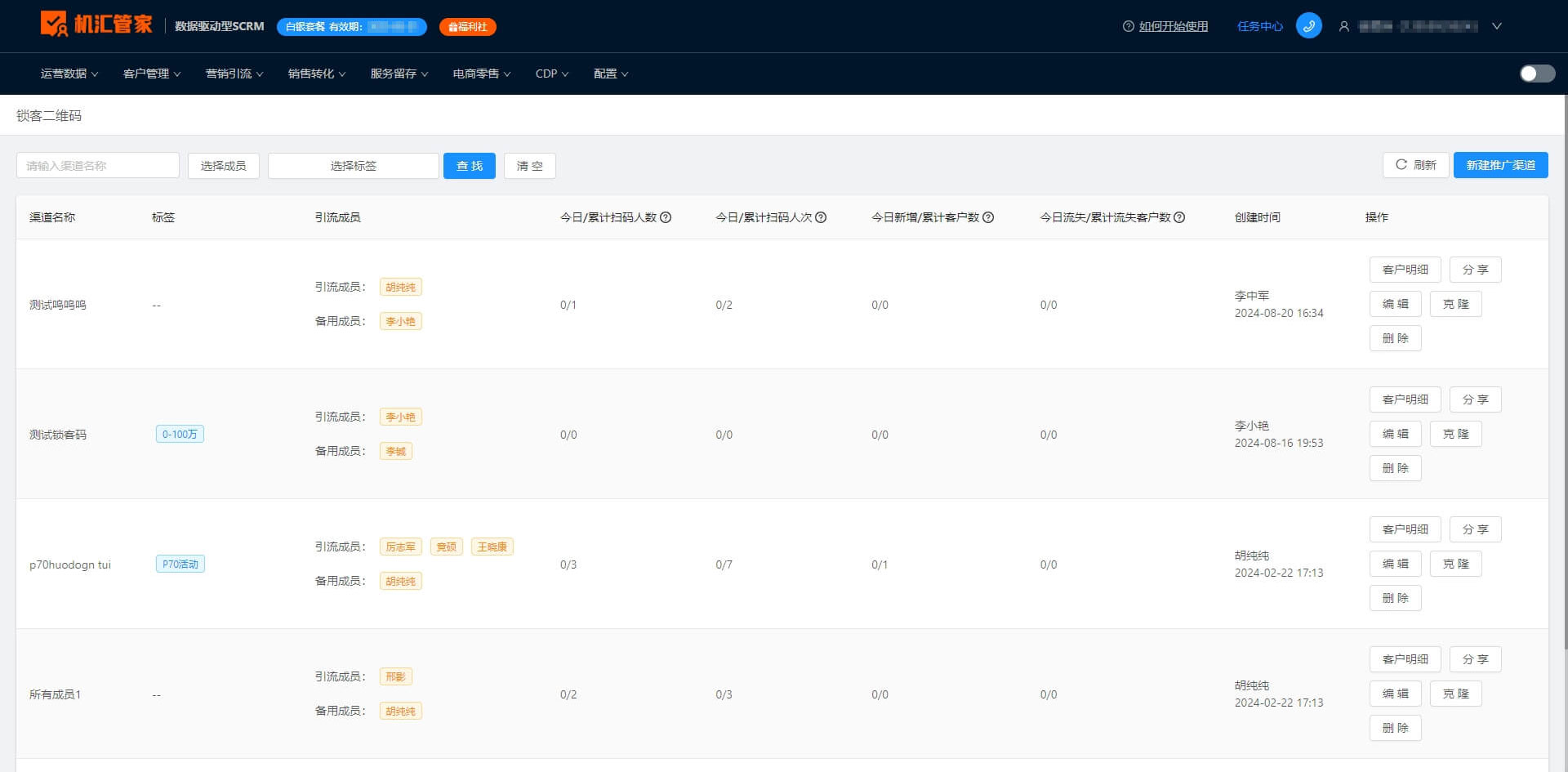Open the 运营数据 menu

click(x=69, y=74)
